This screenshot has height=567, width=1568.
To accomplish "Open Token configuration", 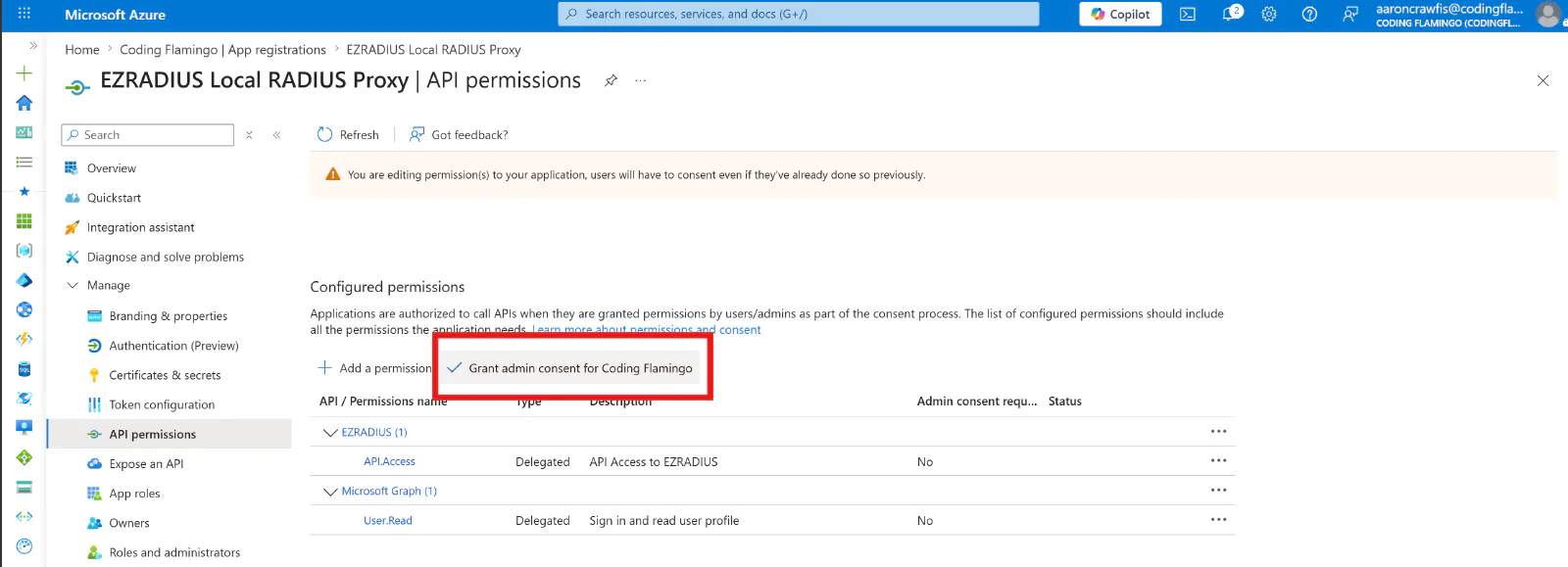I will pyautogui.click(x=162, y=404).
